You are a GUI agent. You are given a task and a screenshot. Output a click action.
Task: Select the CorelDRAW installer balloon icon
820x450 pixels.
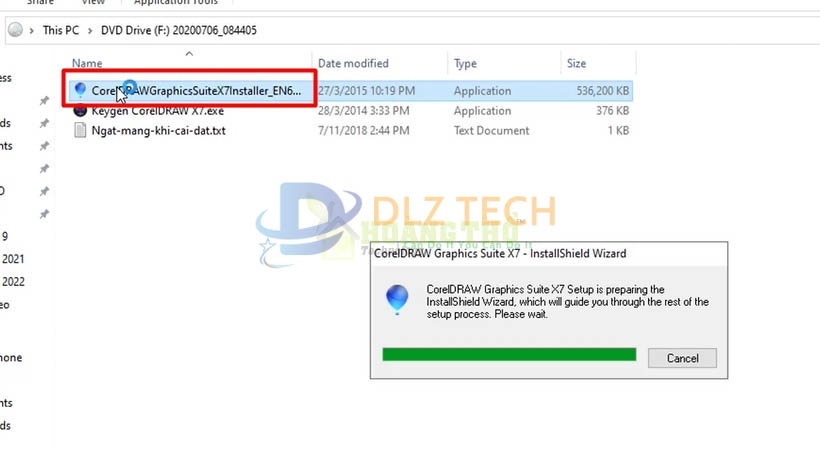coord(80,90)
